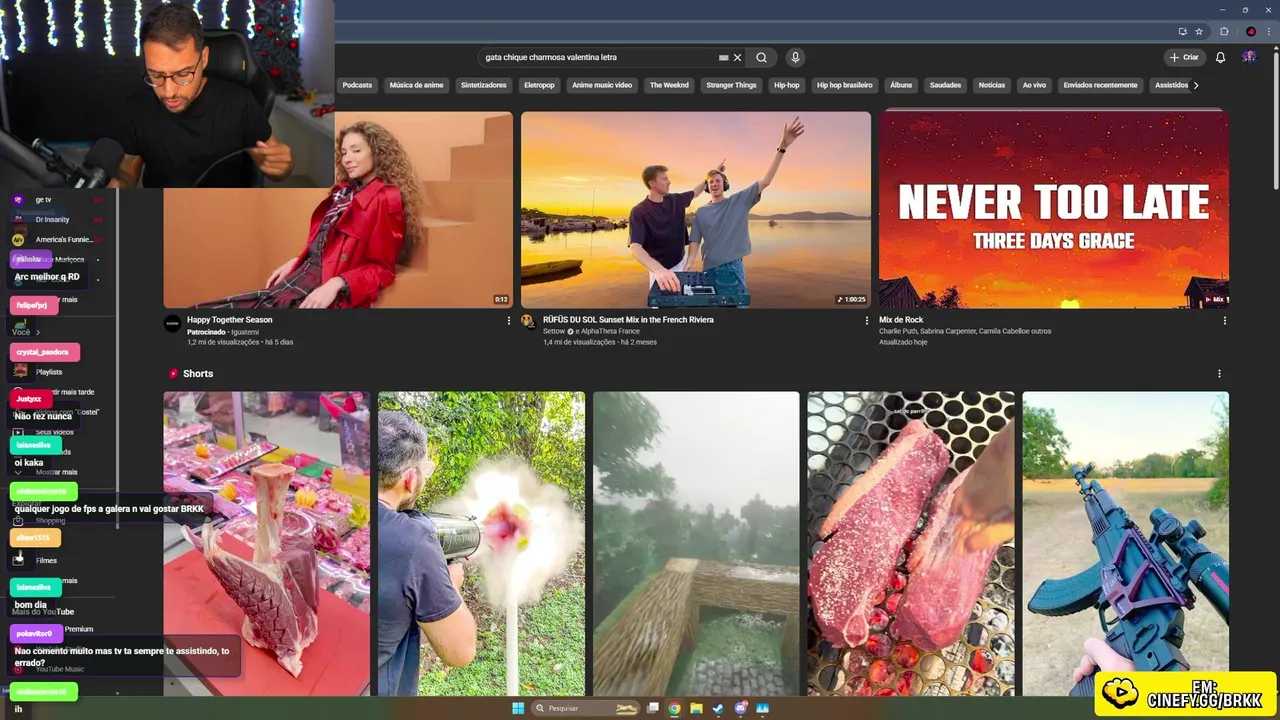1280x720 pixels.
Task: Select the Ao vivo chip
Action: [x=1034, y=85]
